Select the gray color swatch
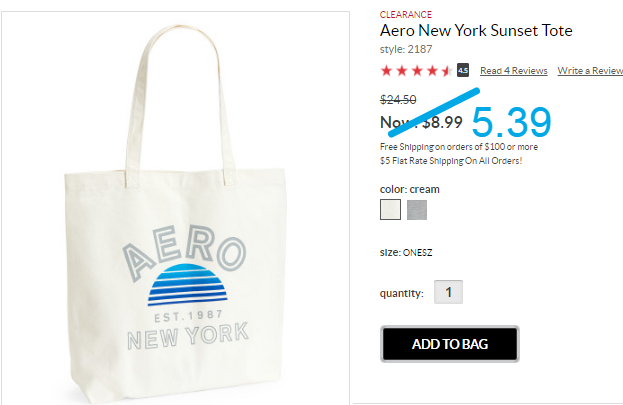 [417, 209]
